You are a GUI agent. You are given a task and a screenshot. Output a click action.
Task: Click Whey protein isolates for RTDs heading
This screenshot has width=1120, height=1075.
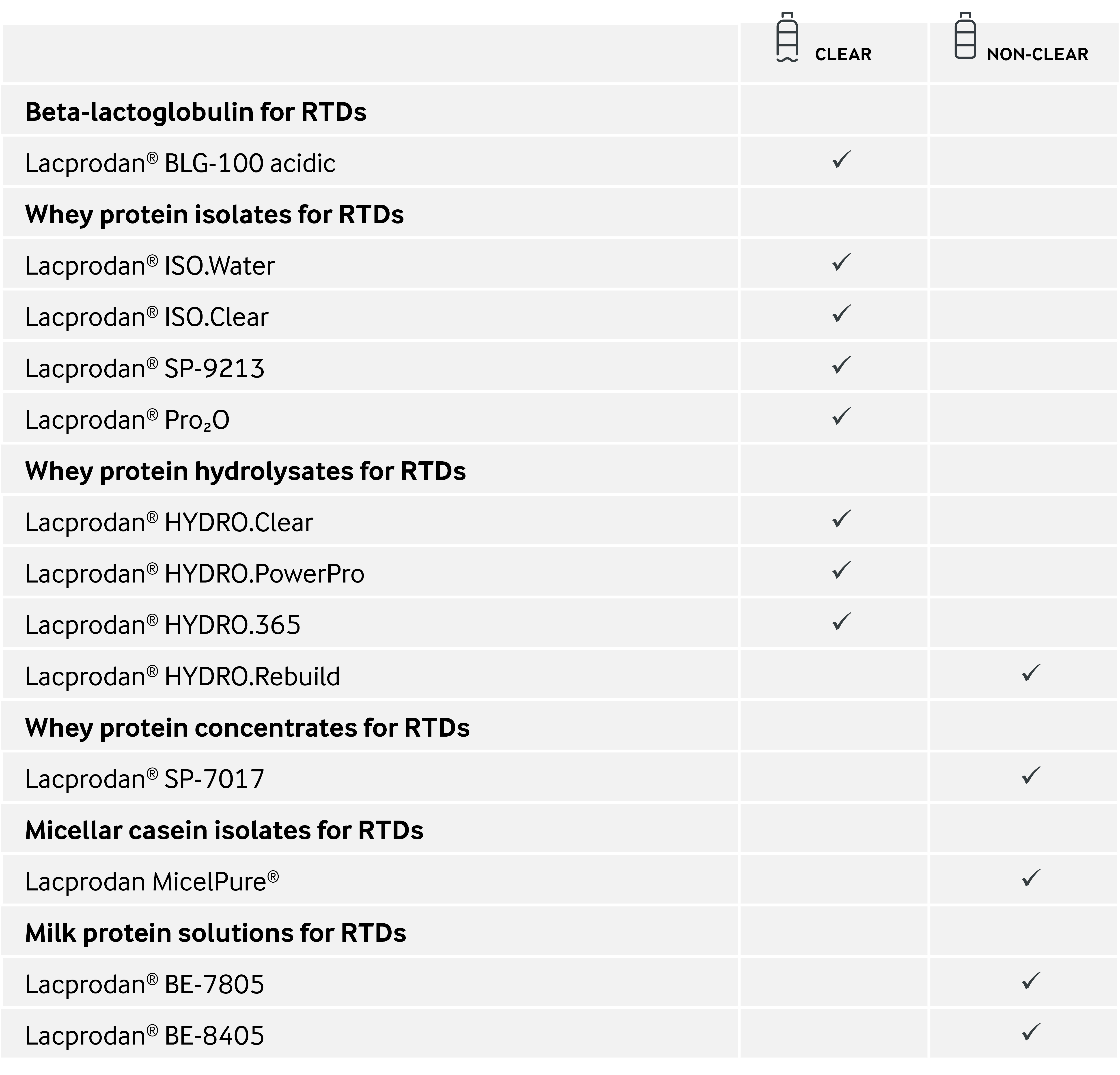point(214,215)
